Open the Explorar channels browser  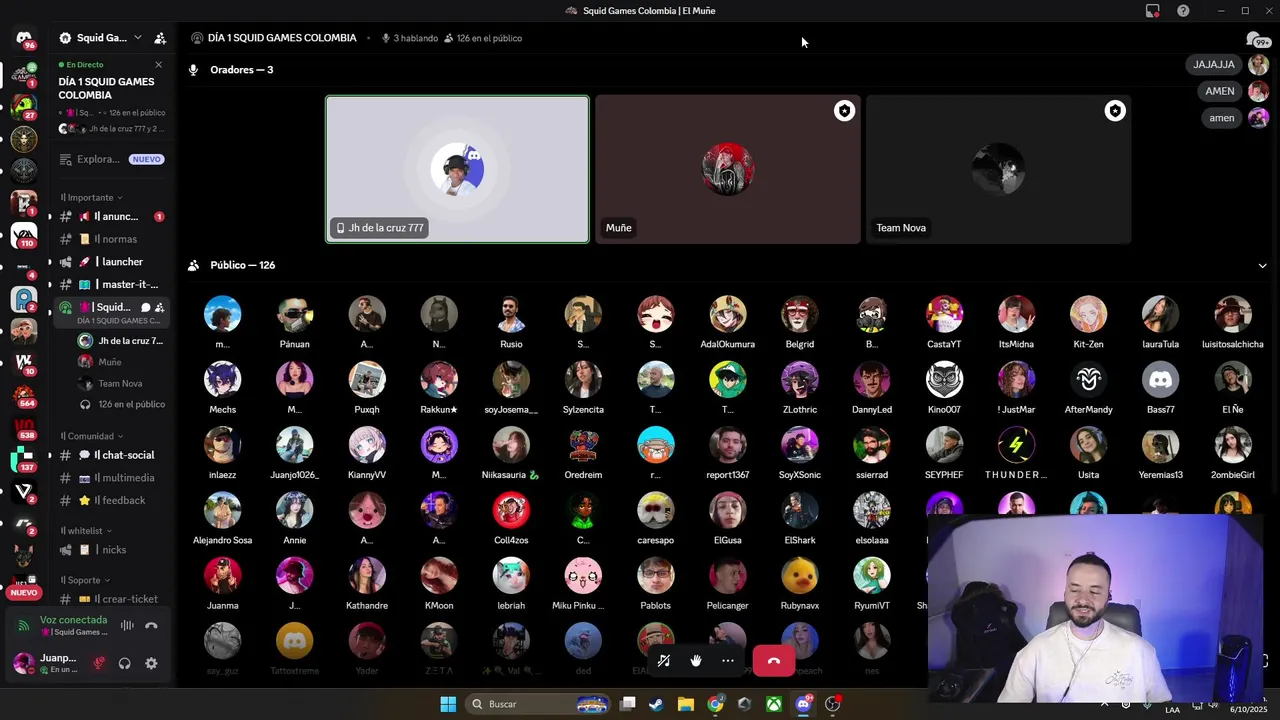[111, 159]
